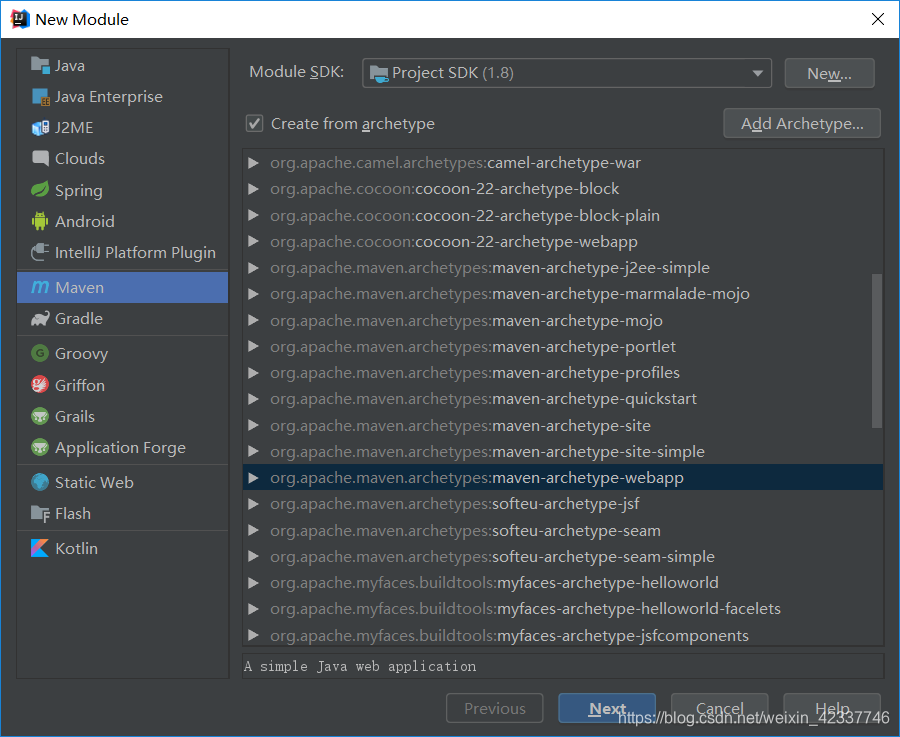Expand cocoon-22-archetype-webapp arrow
This screenshot has width=900, height=737.
tap(253, 242)
